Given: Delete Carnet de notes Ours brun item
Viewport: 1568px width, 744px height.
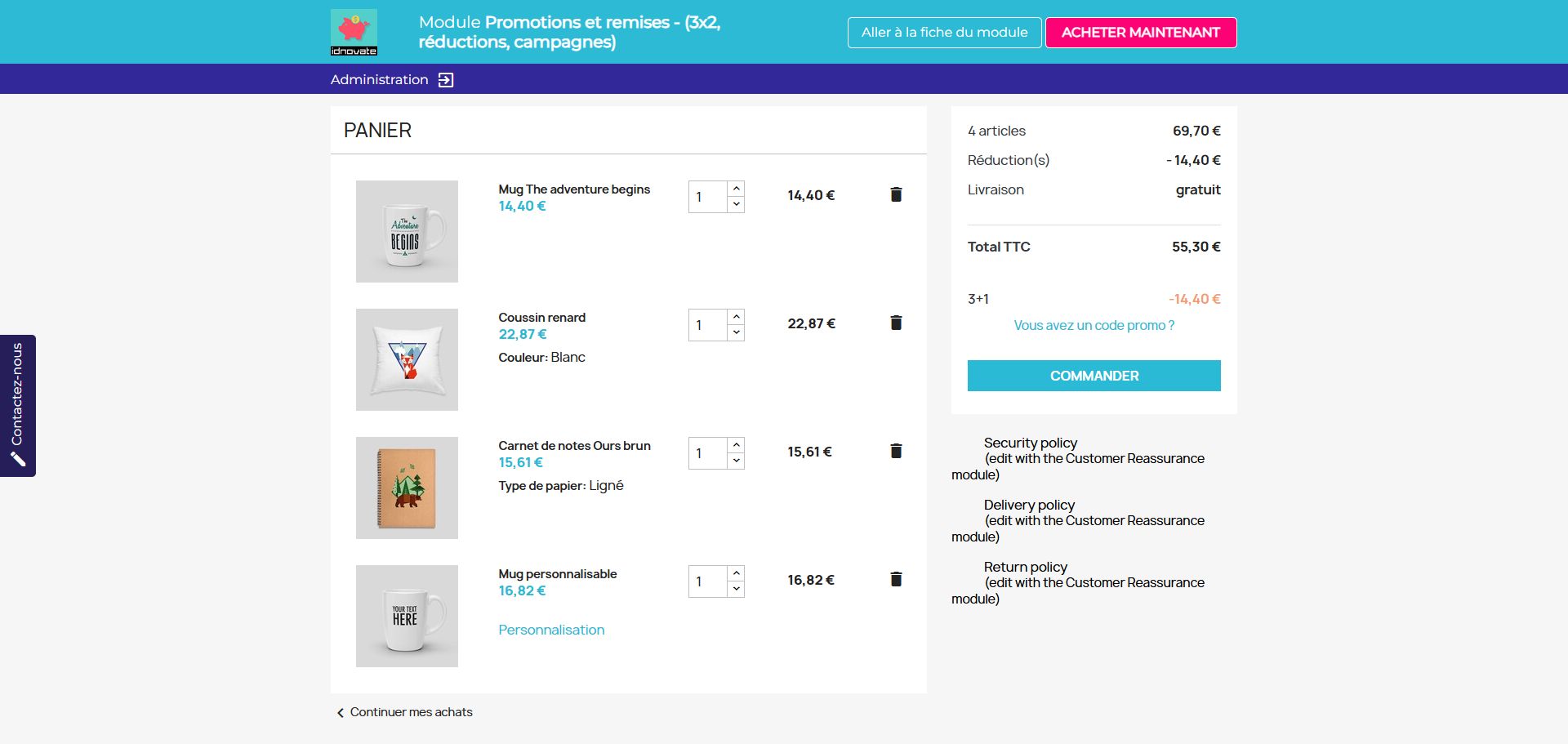Looking at the screenshot, I should click(896, 451).
